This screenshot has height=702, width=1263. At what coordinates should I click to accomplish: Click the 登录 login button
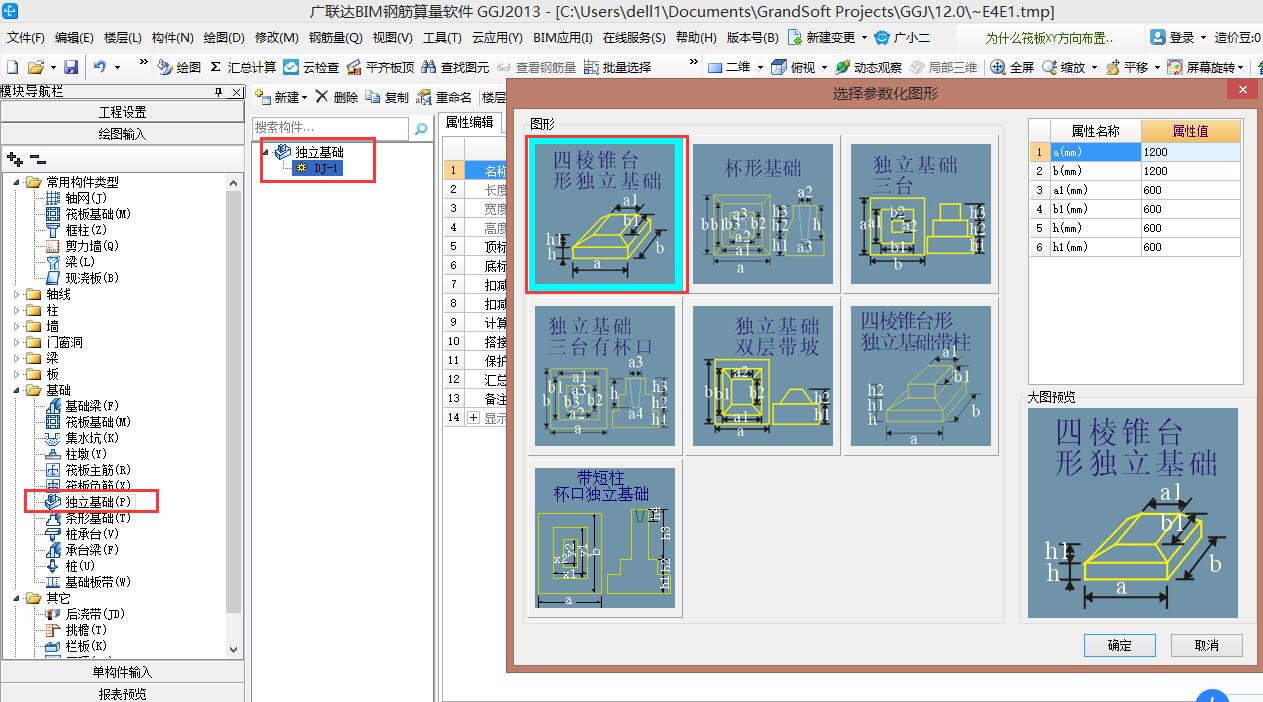[1172, 37]
